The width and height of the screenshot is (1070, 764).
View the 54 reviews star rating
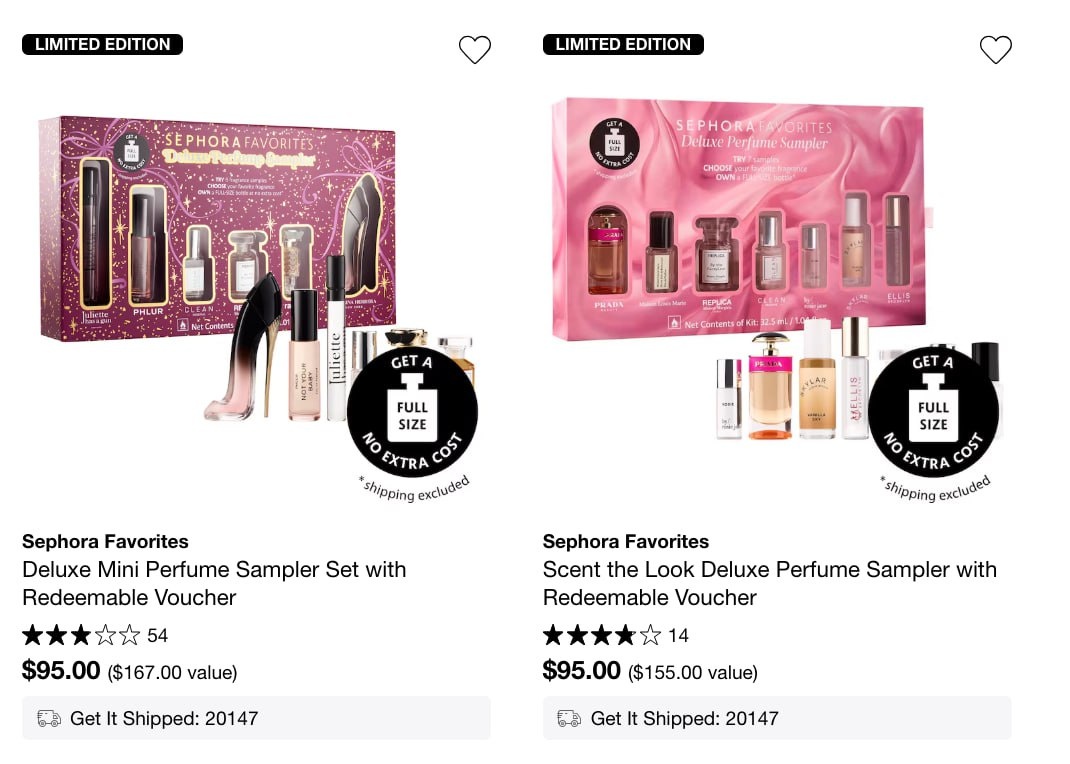95,636
